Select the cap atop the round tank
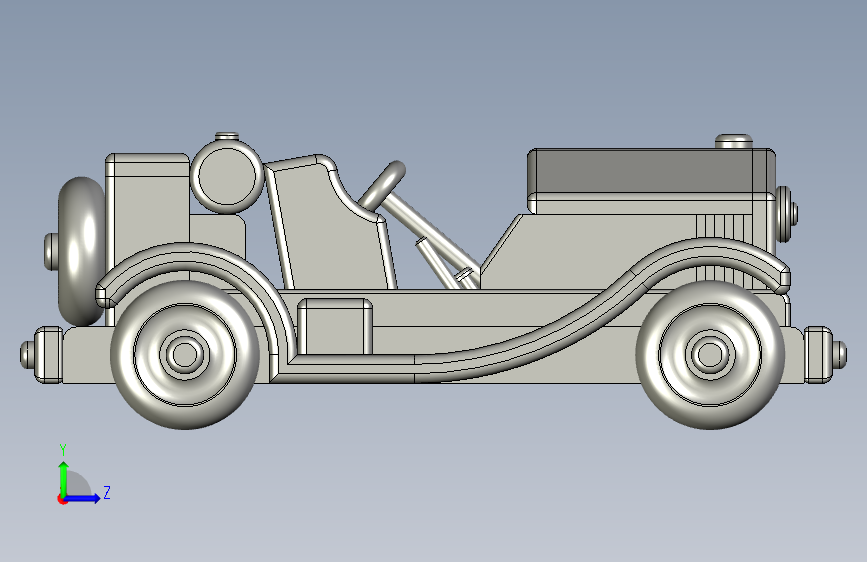The height and width of the screenshot is (562, 867). (x=227, y=136)
